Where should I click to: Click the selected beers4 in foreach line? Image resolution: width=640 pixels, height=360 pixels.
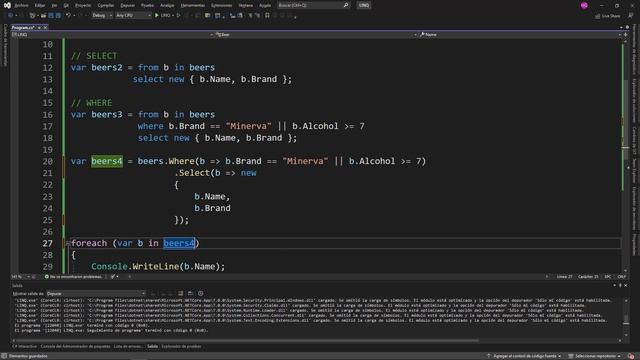pos(179,243)
